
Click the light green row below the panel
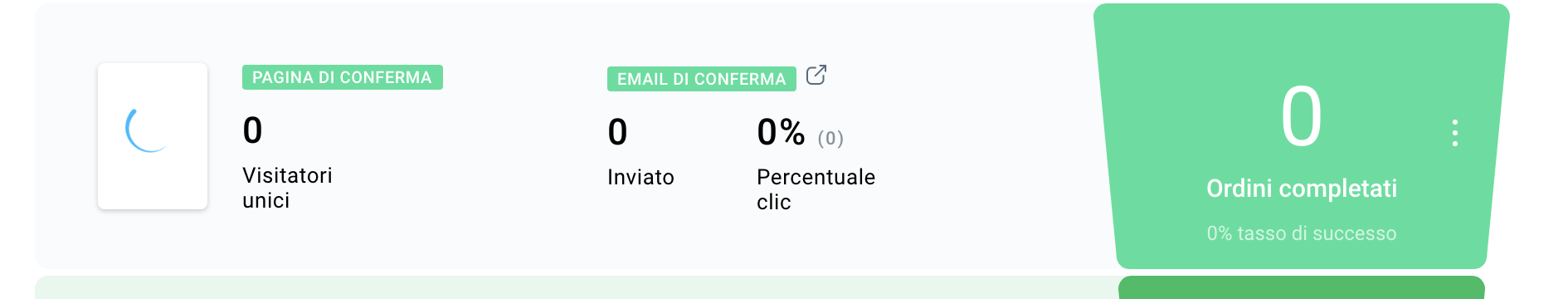coord(577,287)
